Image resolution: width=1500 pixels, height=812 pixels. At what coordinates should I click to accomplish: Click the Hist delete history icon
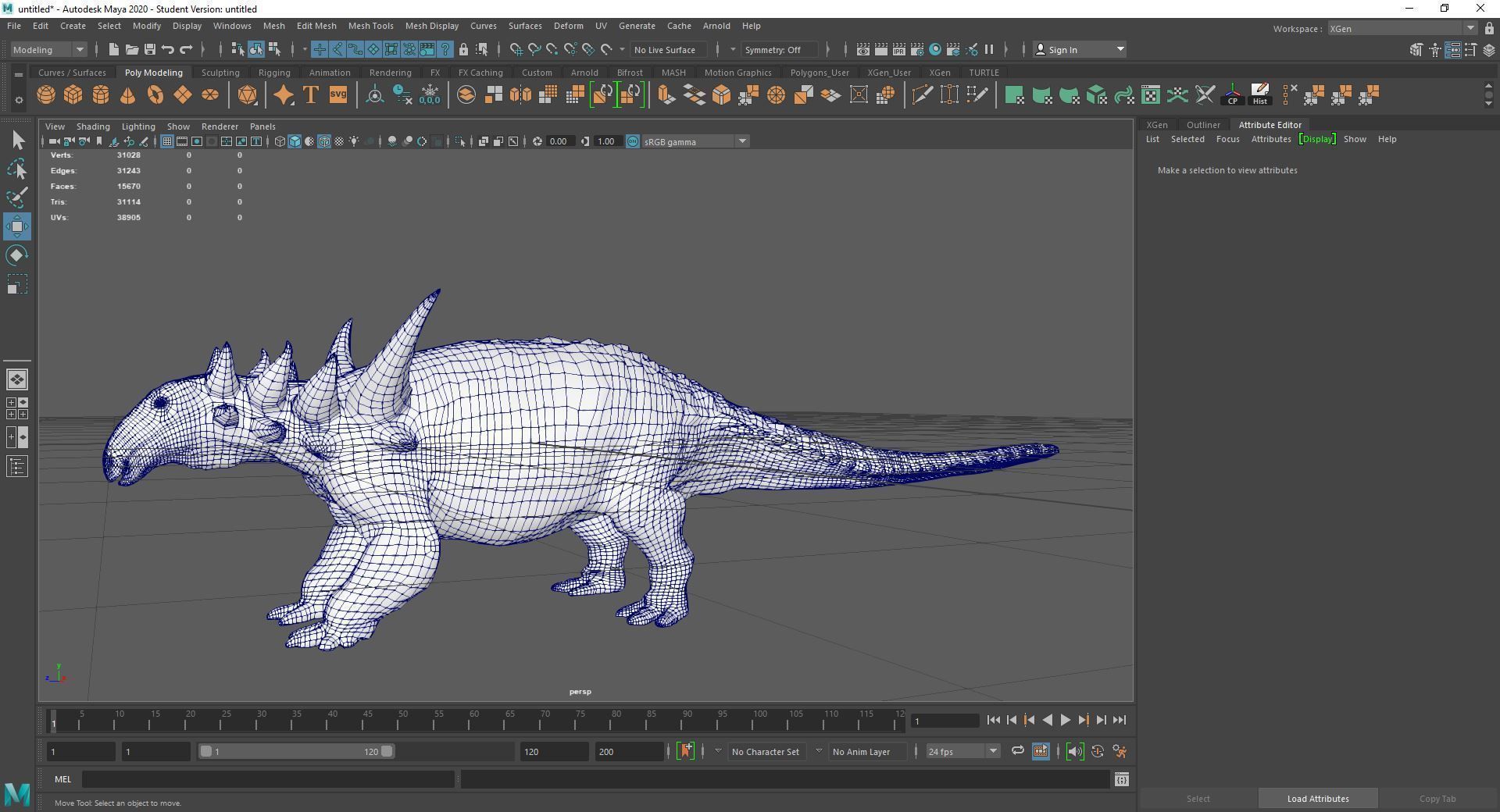(1259, 95)
